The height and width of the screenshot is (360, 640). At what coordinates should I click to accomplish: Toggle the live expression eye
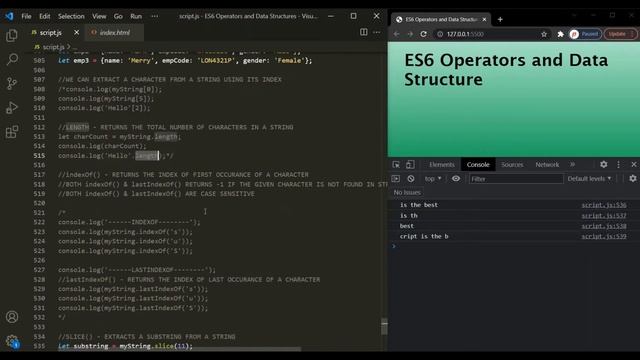tap(456, 179)
